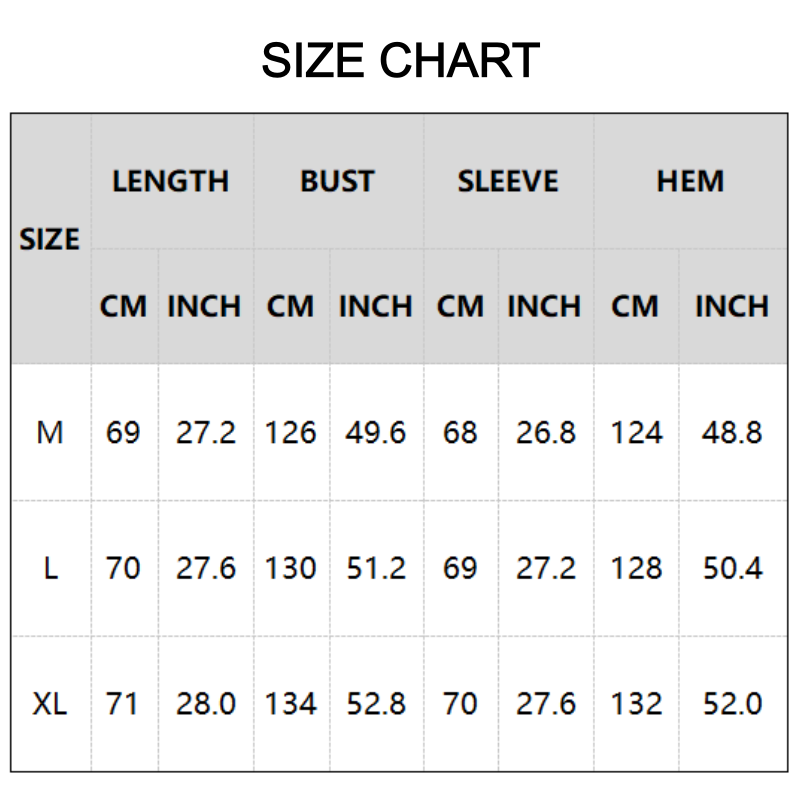Click the SLEEVE column header
Viewport: 800px width, 800px height.
[508, 181]
